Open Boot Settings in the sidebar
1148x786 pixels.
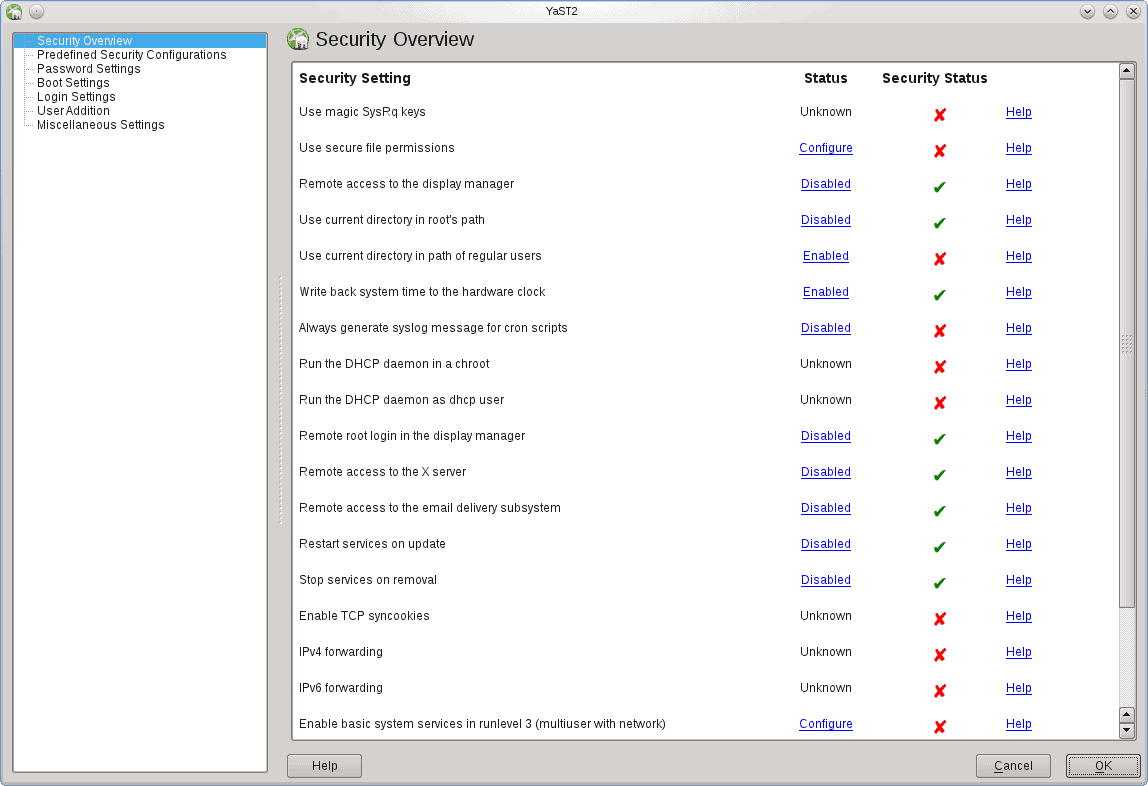tap(73, 83)
